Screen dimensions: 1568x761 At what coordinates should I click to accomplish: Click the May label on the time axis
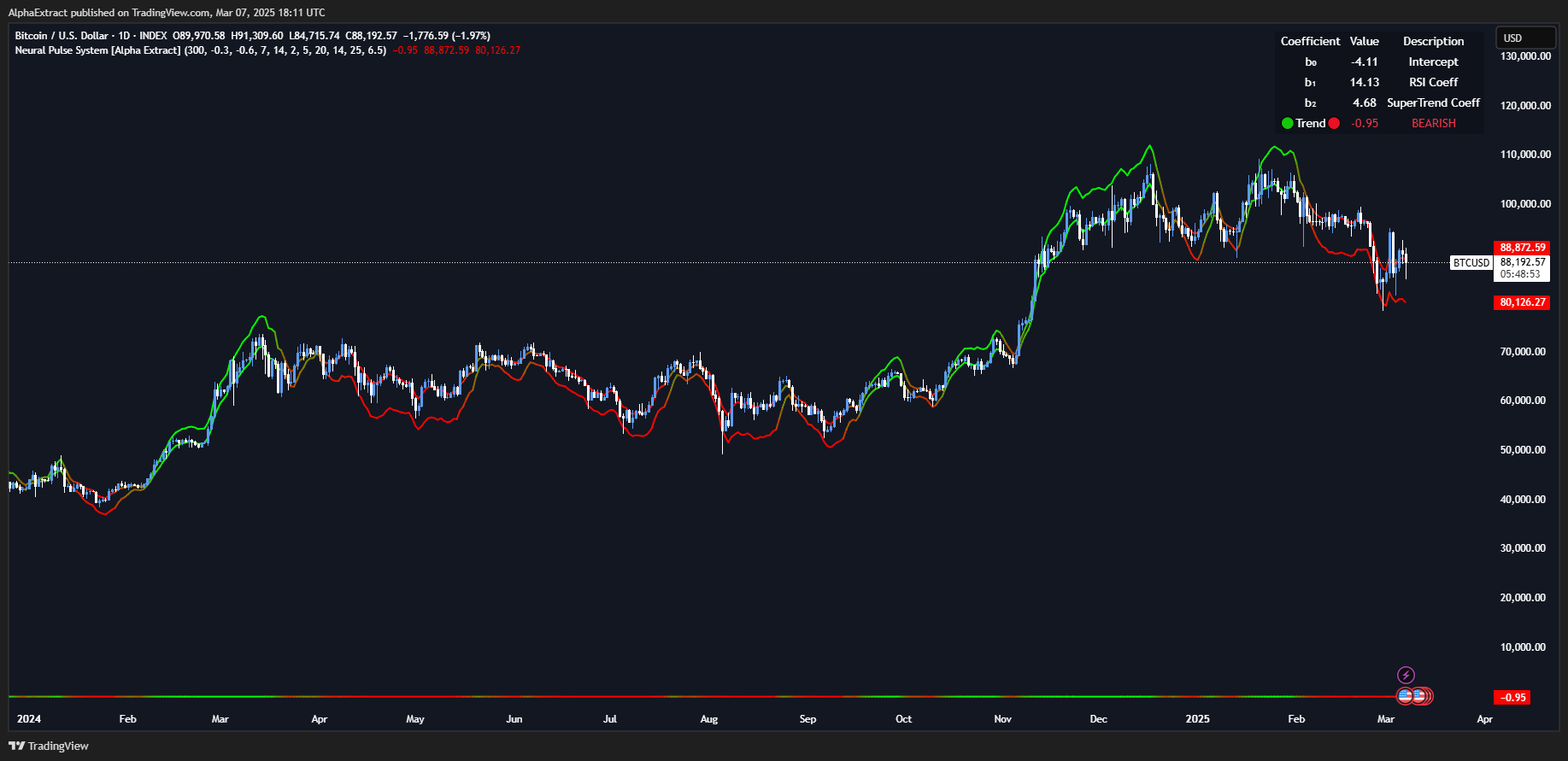[x=415, y=719]
